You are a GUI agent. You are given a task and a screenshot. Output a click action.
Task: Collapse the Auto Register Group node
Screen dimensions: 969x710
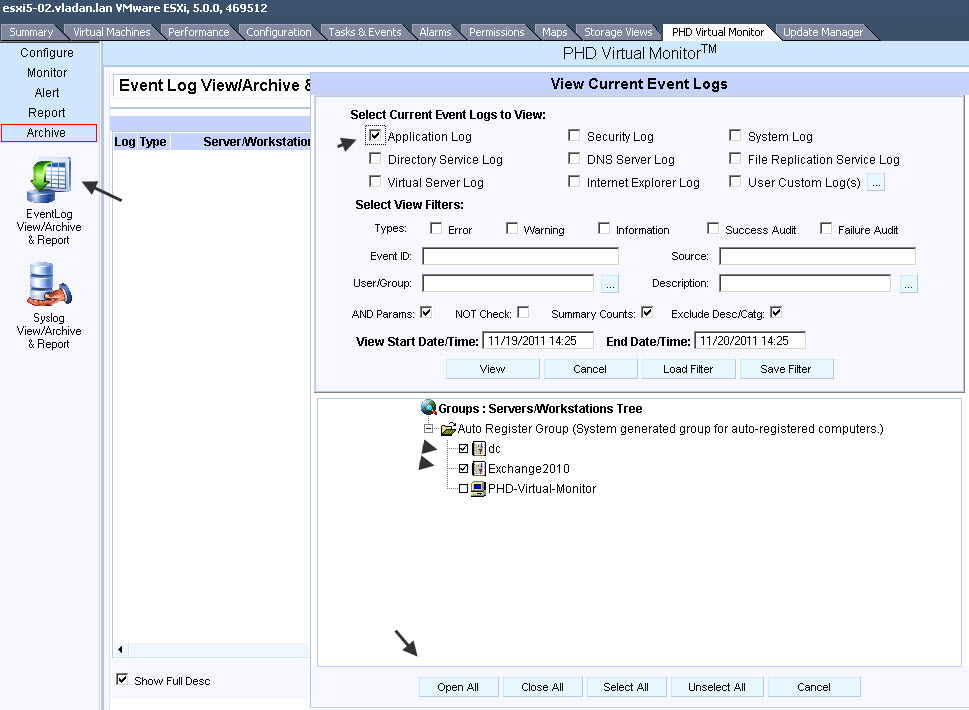click(x=428, y=428)
